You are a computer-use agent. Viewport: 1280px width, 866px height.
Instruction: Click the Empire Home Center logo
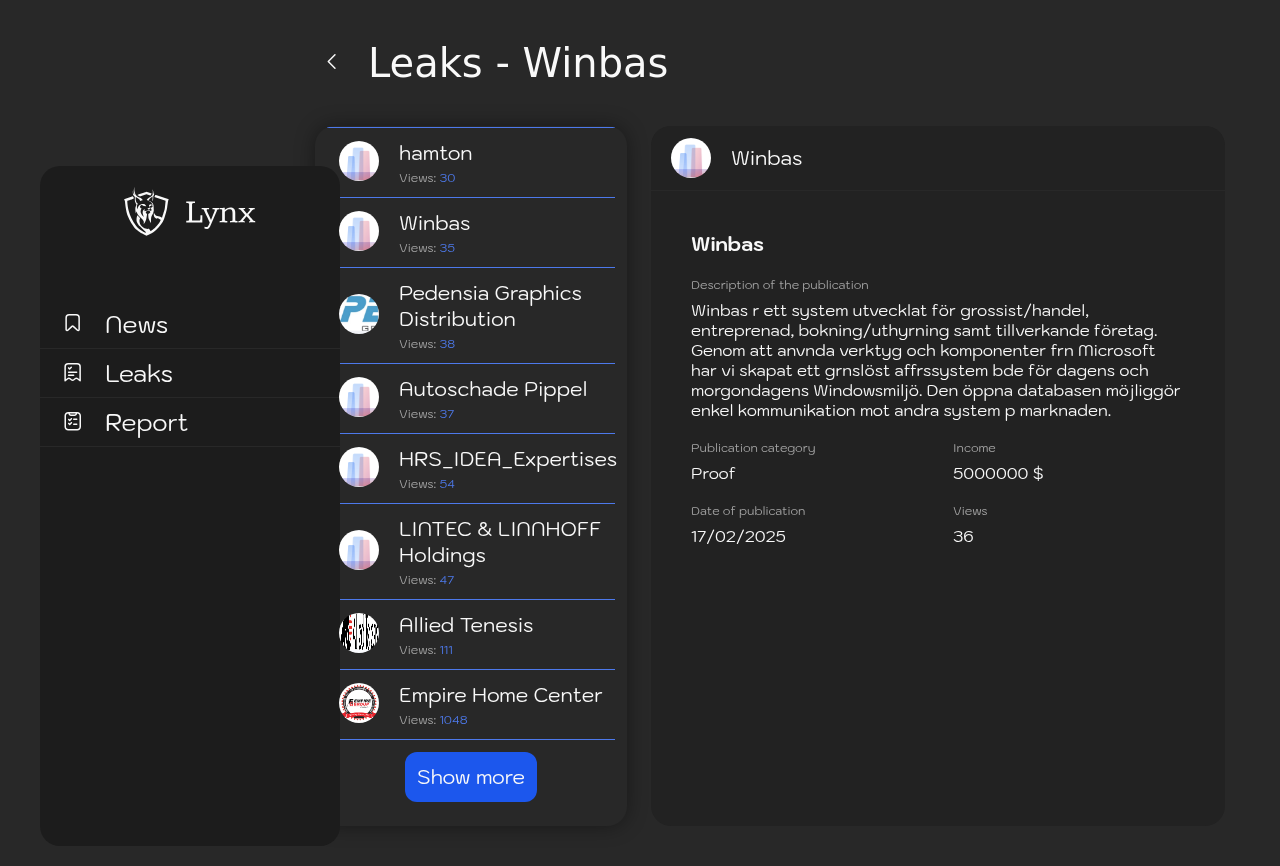(359, 703)
